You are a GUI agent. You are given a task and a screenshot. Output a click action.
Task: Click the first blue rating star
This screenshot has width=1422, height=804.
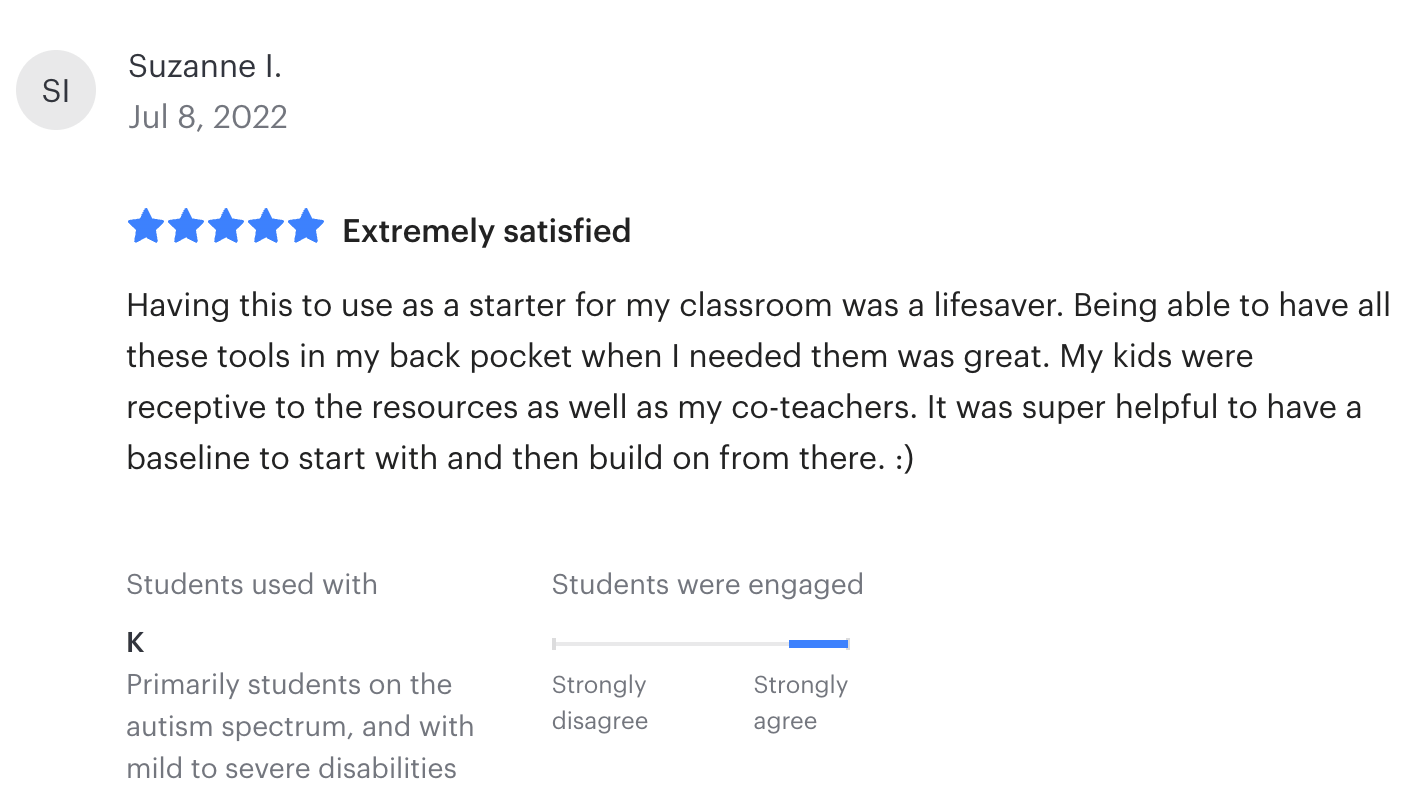tap(146, 227)
